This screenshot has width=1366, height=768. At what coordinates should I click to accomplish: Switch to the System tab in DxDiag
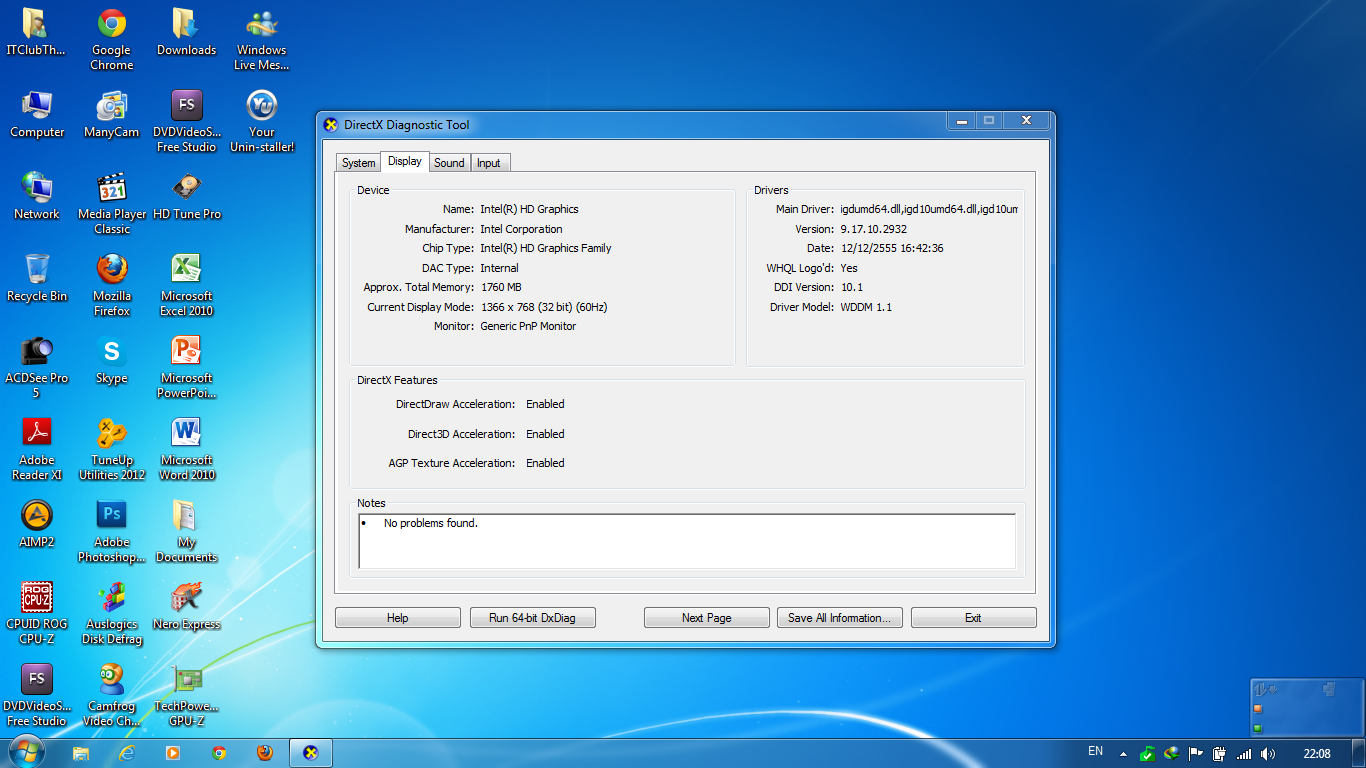pyautogui.click(x=358, y=163)
